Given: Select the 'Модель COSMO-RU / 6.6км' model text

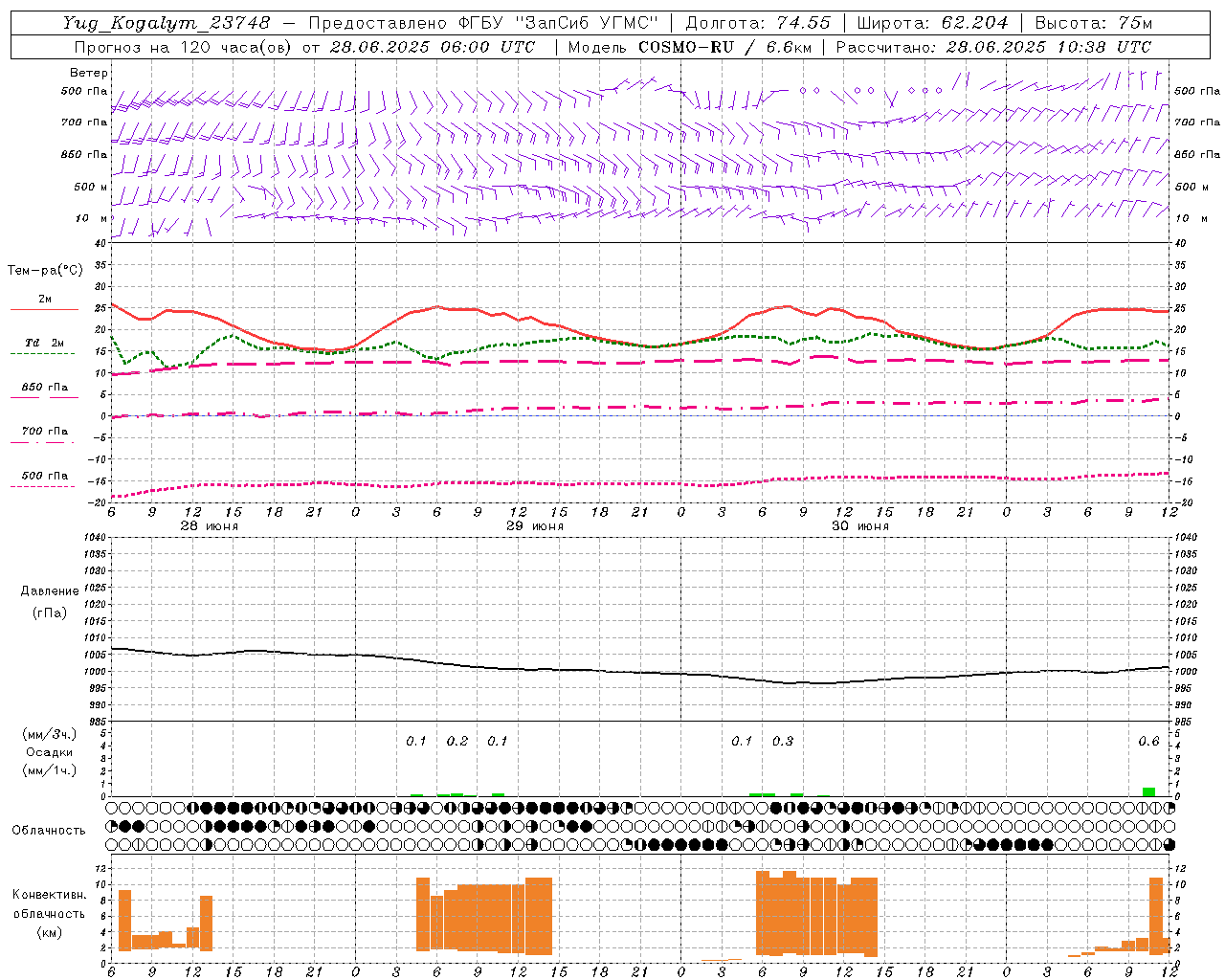Looking at the screenshot, I should [690, 47].
